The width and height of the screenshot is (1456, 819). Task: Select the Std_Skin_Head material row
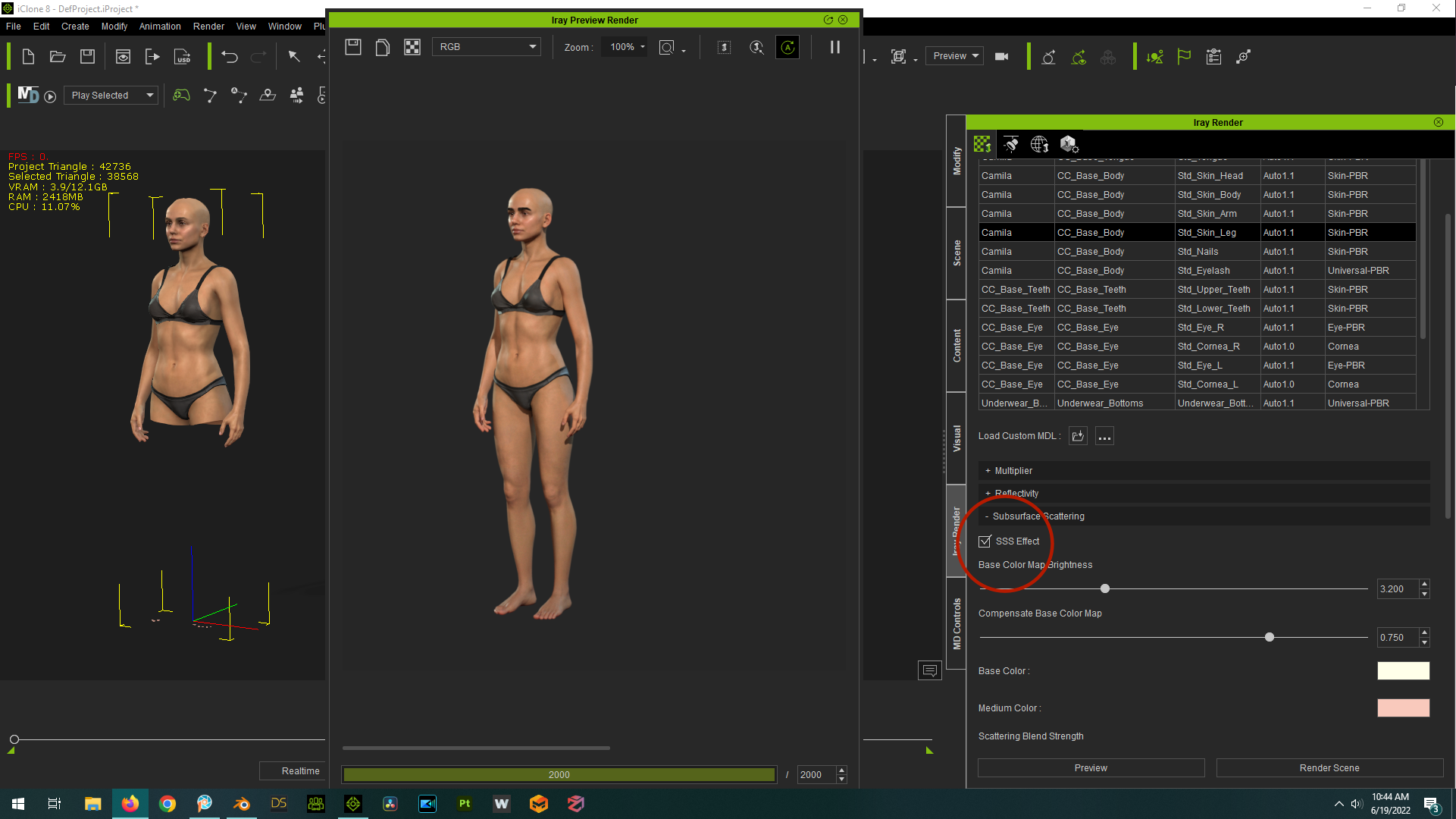pyautogui.click(x=1198, y=176)
